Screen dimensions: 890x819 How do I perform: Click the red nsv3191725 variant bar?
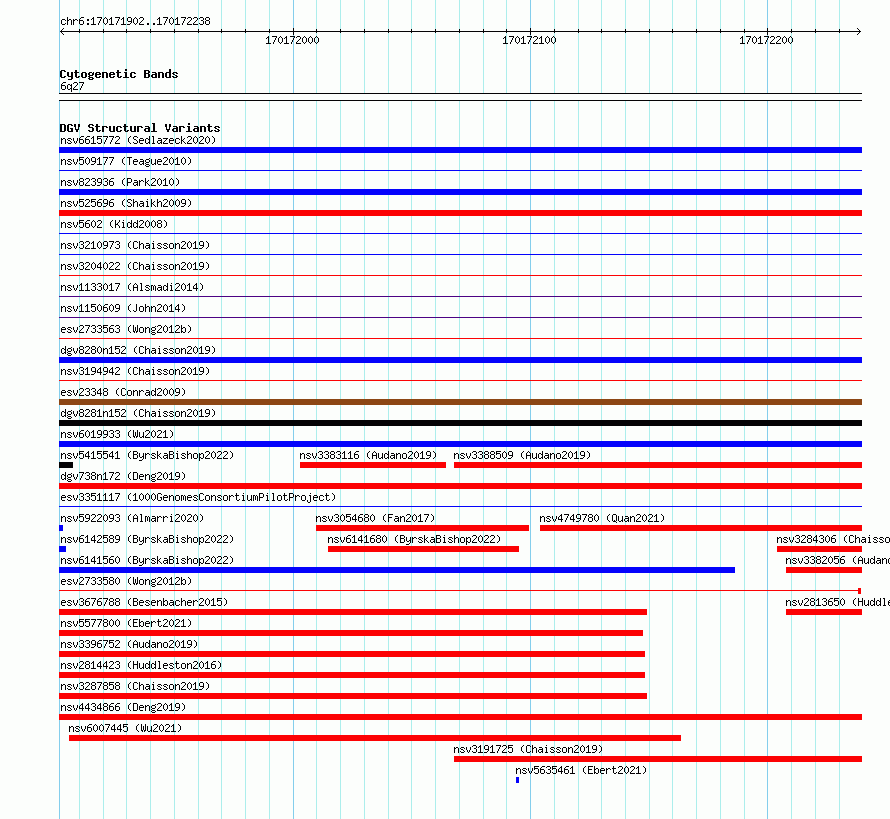pos(658,759)
